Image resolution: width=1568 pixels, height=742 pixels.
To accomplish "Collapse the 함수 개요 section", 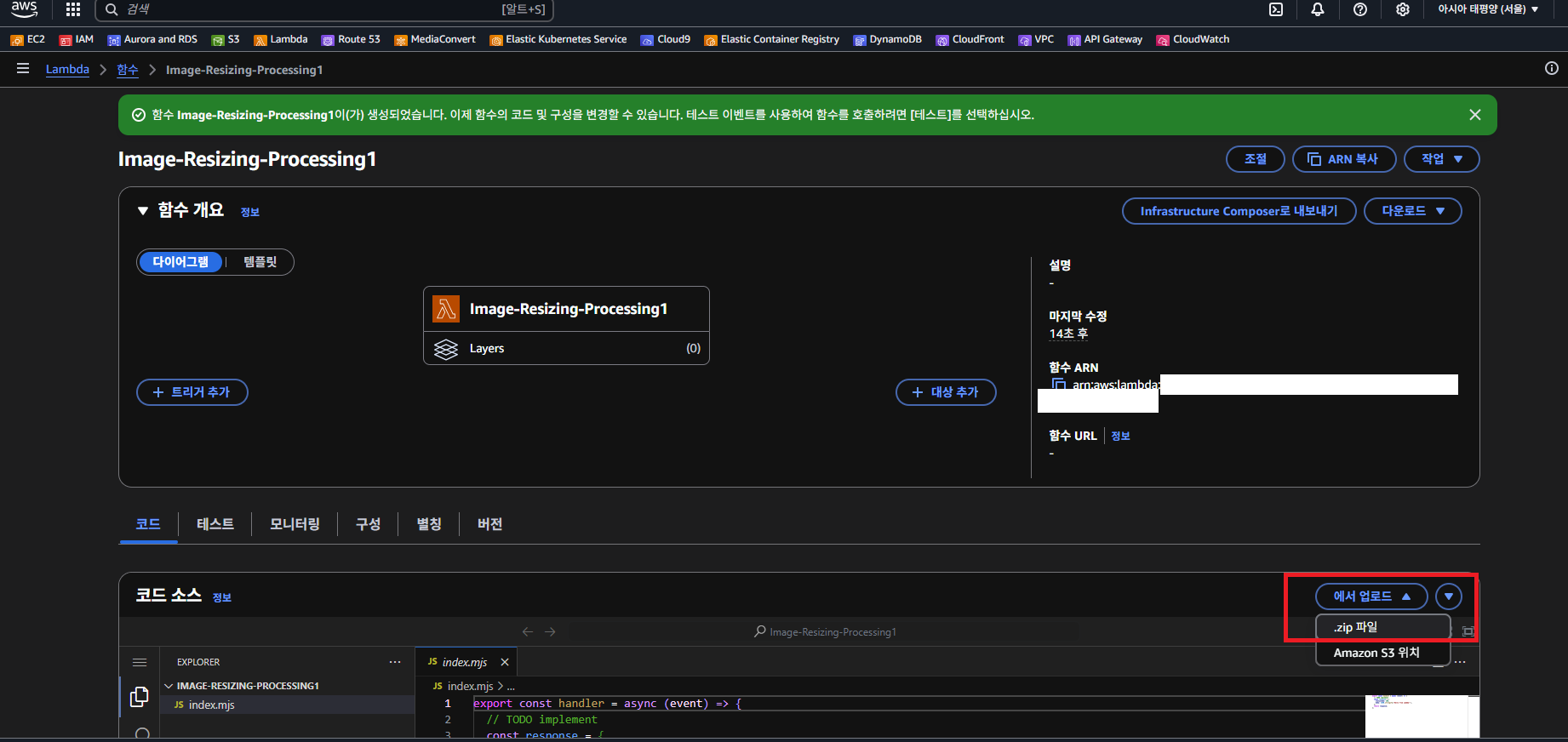I will coord(142,211).
